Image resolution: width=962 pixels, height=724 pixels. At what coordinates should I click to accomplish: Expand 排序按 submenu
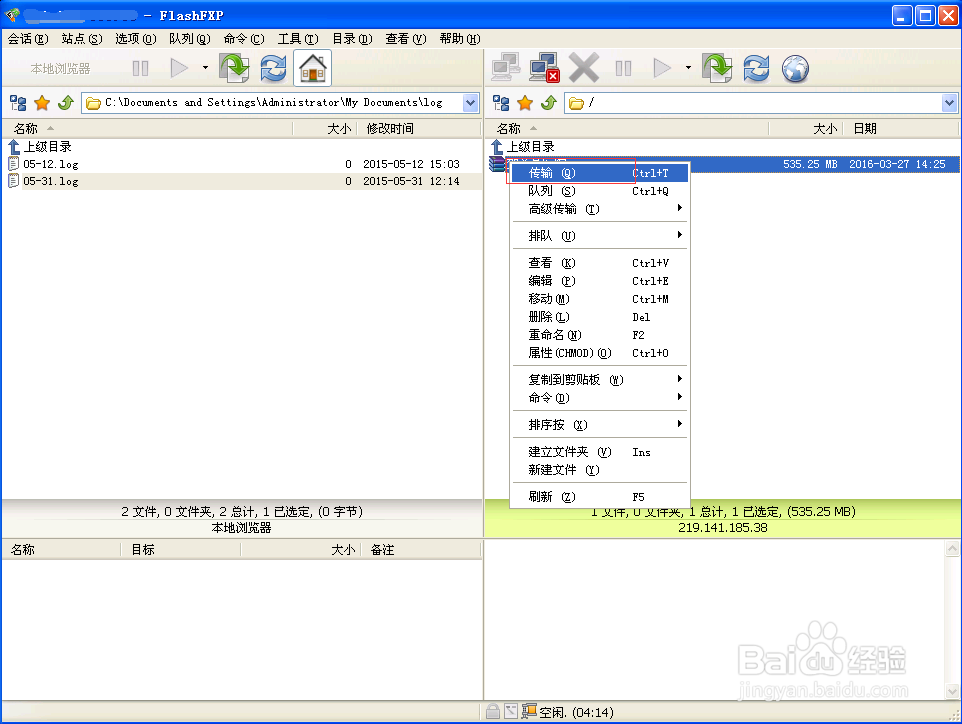(x=599, y=425)
